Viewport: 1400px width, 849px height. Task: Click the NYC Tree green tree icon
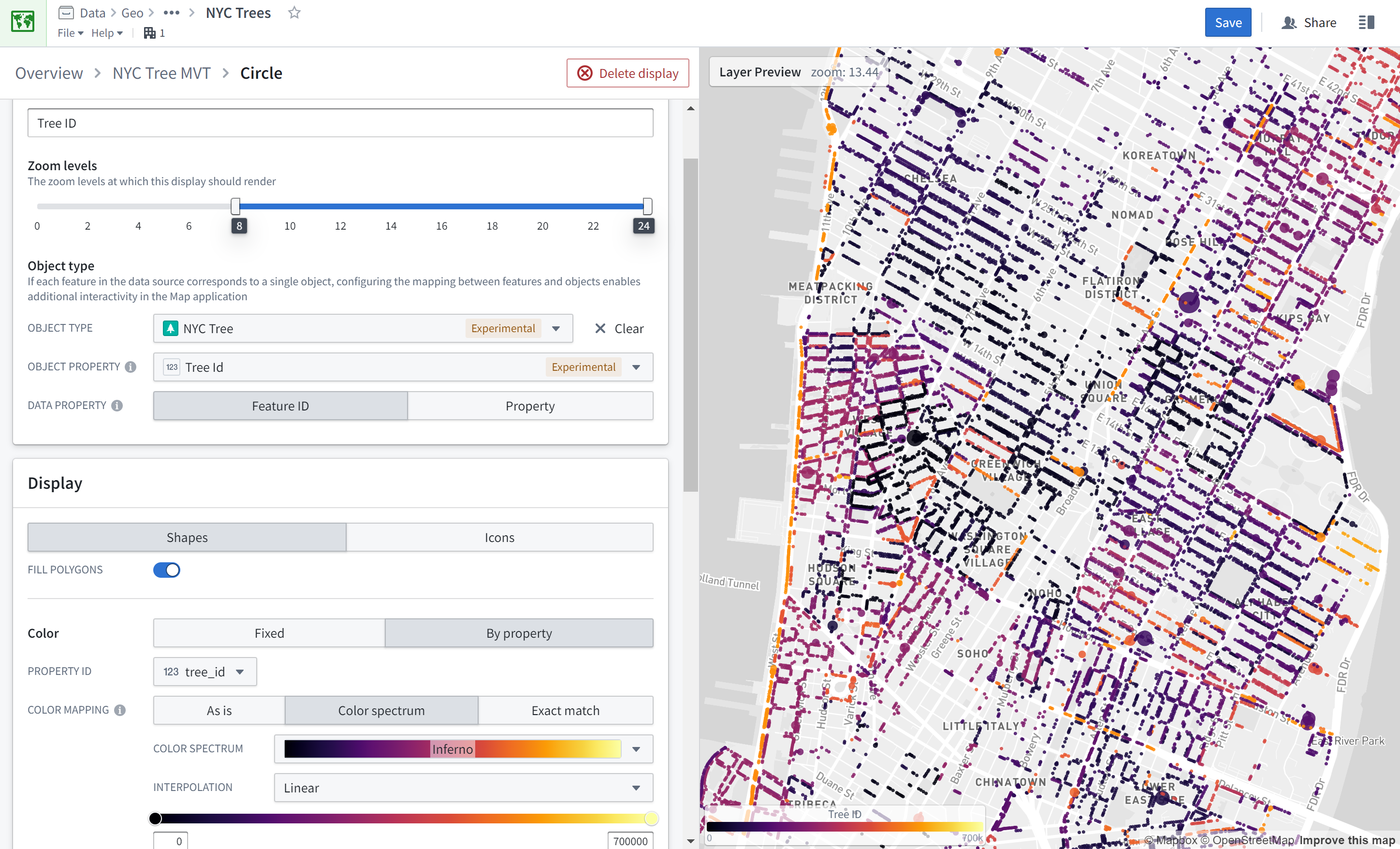coord(171,328)
